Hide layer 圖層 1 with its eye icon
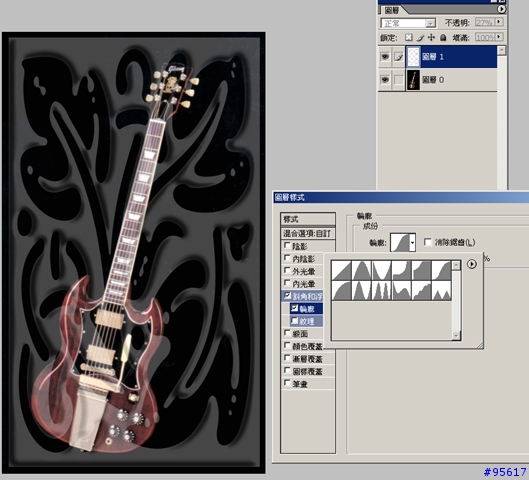 (x=385, y=57)
